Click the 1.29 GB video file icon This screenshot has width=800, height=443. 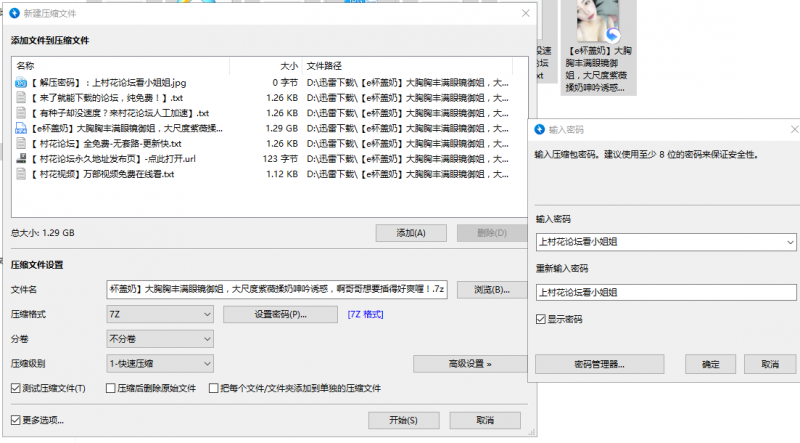pos(20,128)
